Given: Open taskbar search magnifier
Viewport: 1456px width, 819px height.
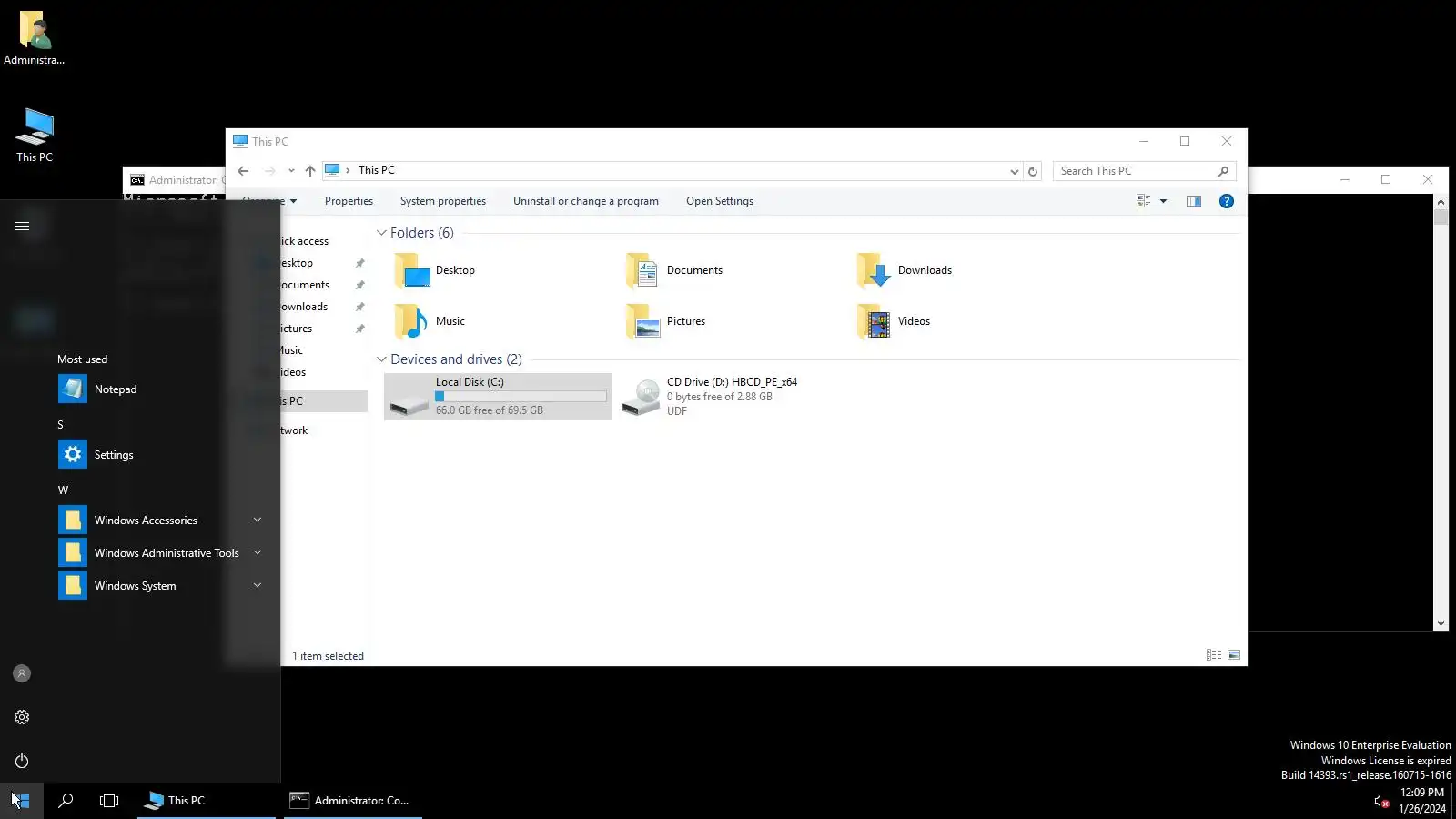Looking at the screenshot, I should pos(66,801).
